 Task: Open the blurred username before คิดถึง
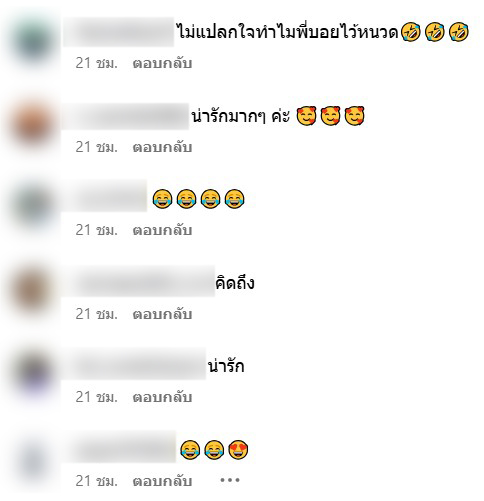[x=139, y=282]
